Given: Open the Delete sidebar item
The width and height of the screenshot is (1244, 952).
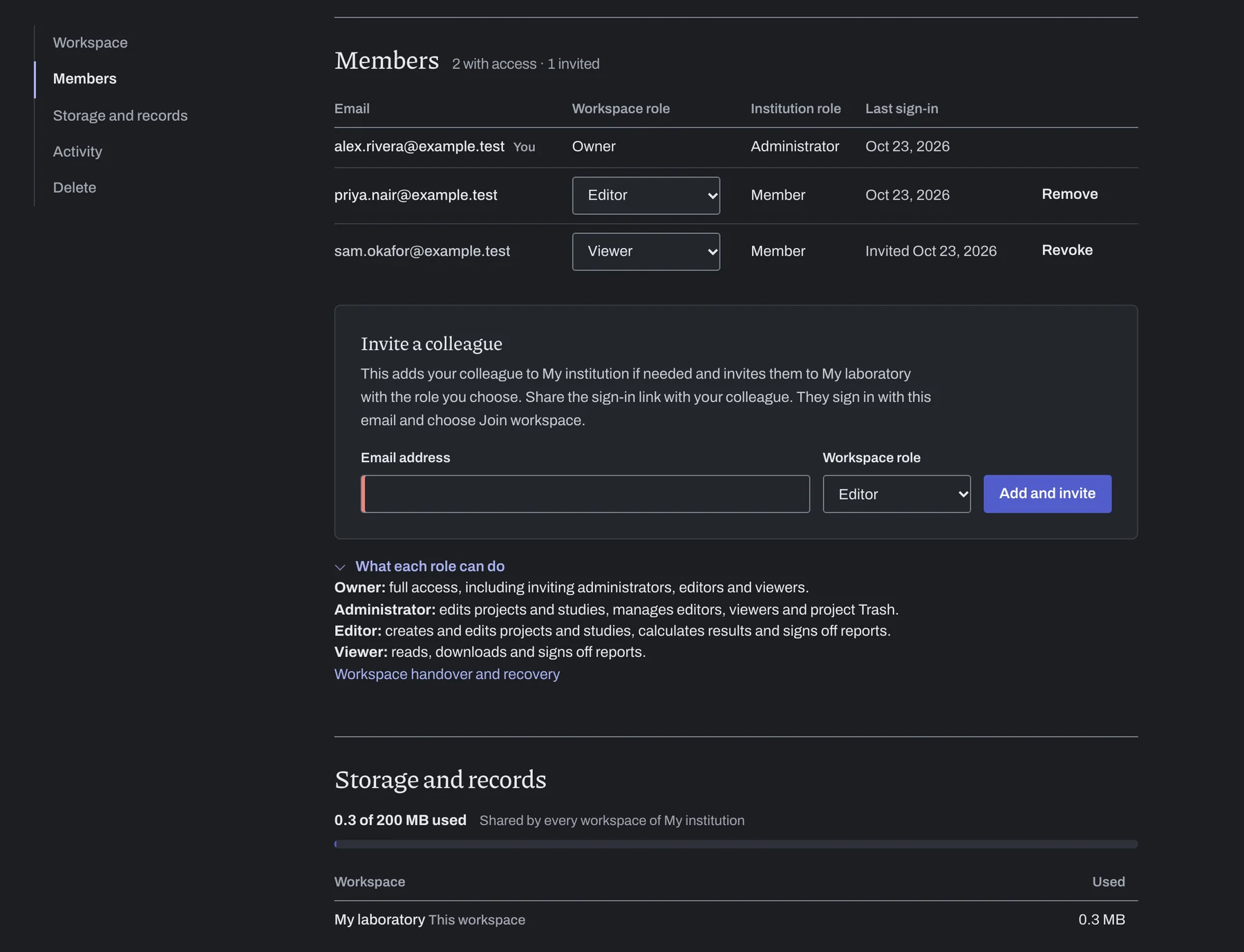Looking at the screenshot, I should click(75, 187).
